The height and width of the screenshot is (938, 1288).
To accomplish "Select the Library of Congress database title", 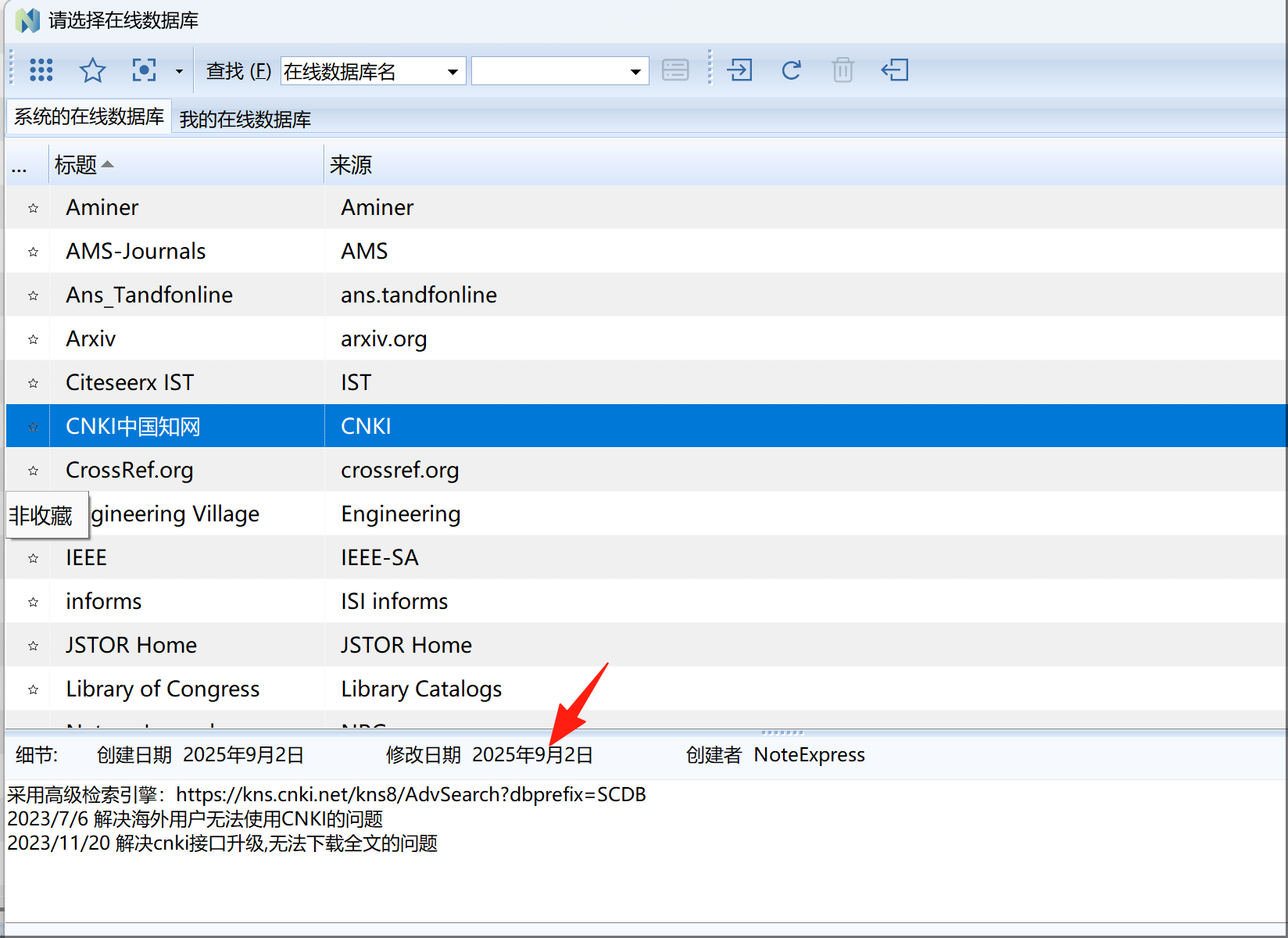I will 163,689.
